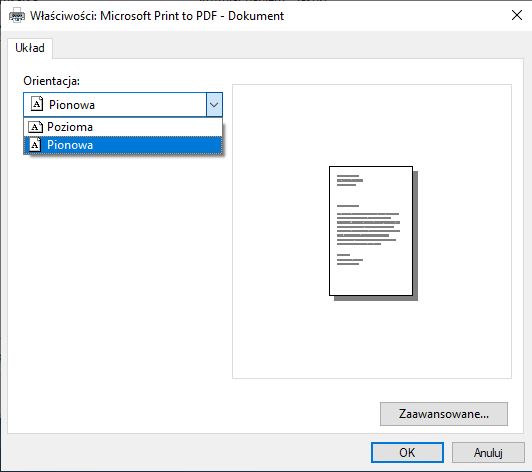Click the portrait page icon beside highlighted Pionowa
The image size is (532, 472).
[35, 145]
